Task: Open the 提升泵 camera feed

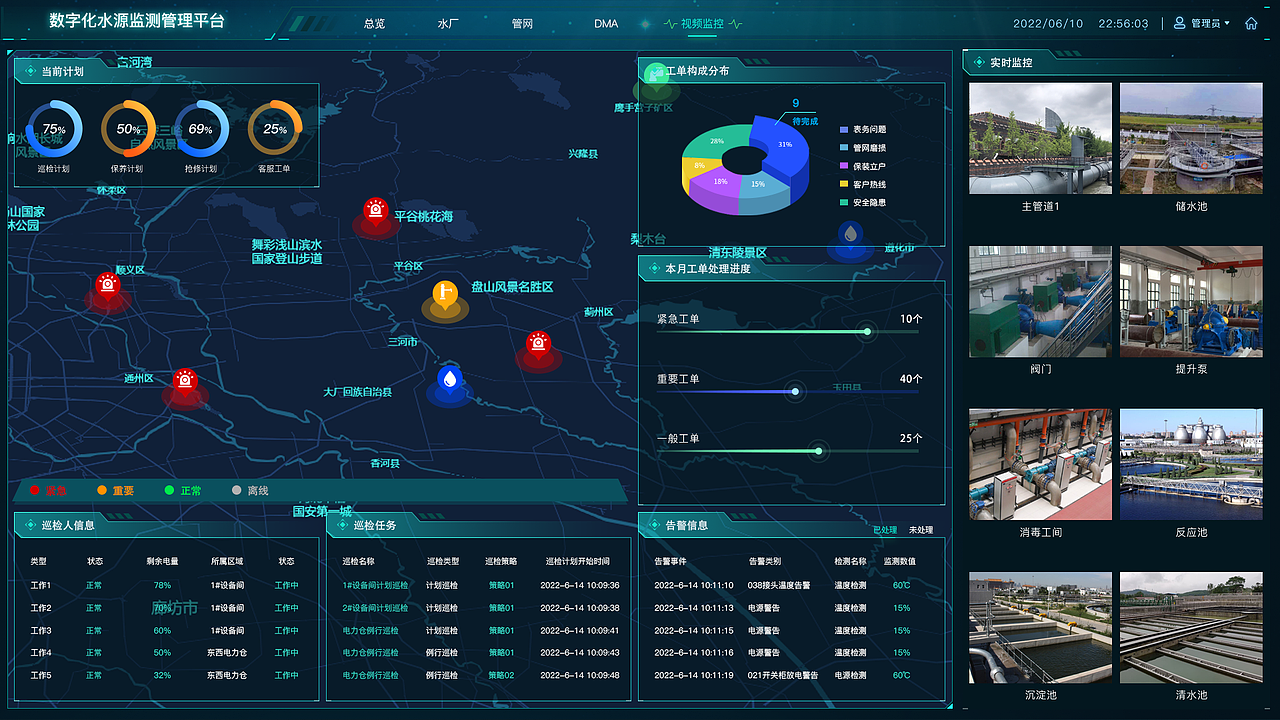Action: (x=1191, y=301)
